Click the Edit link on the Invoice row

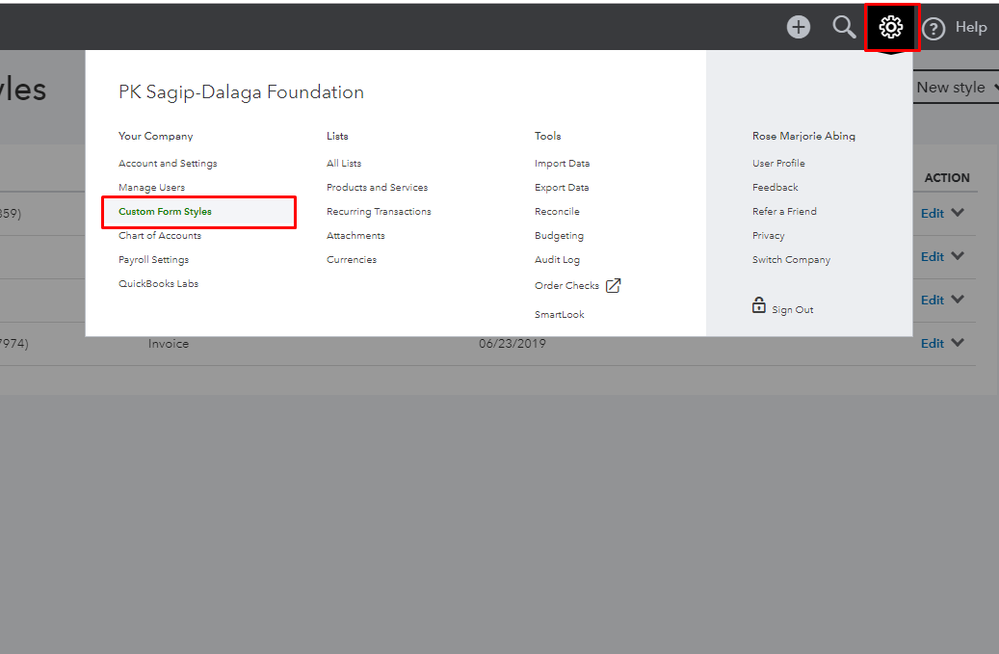point(932,344)
